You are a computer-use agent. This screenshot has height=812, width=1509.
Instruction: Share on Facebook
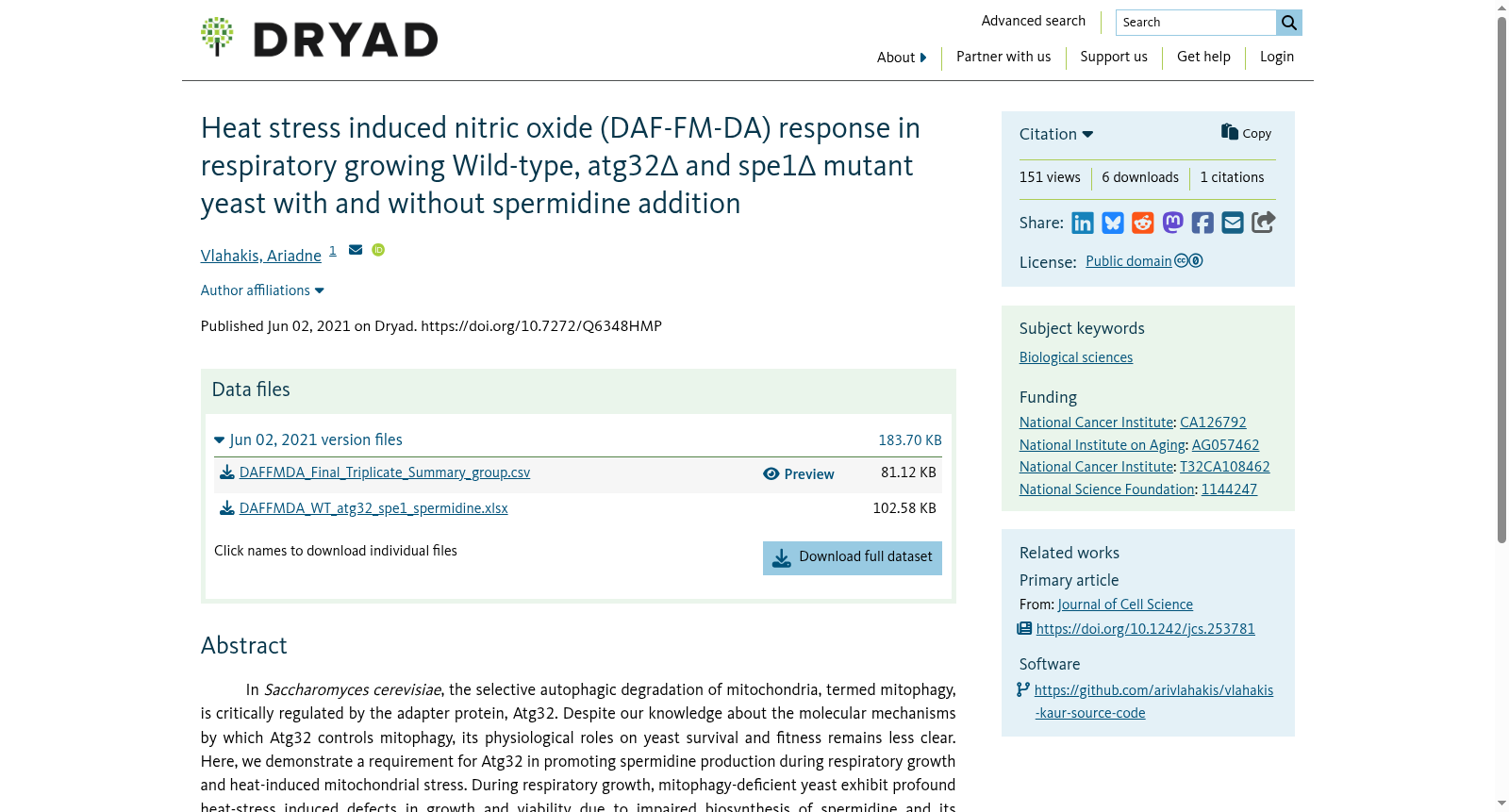(1202, 223)
